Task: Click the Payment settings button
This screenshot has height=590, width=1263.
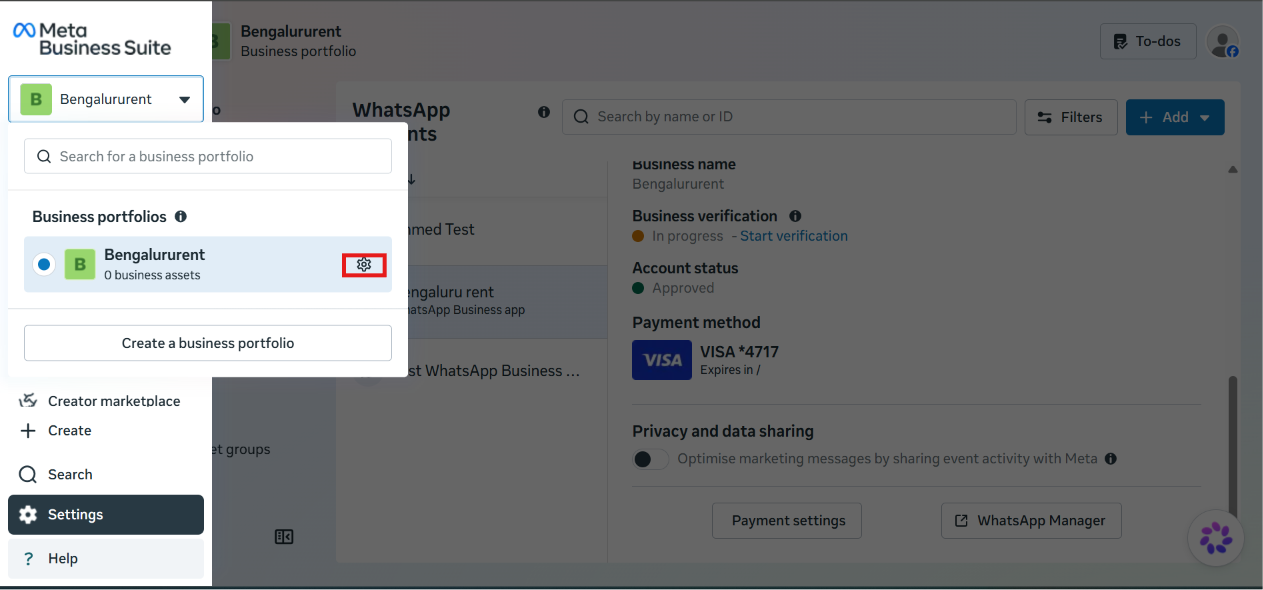Action: tap(788, 521)
